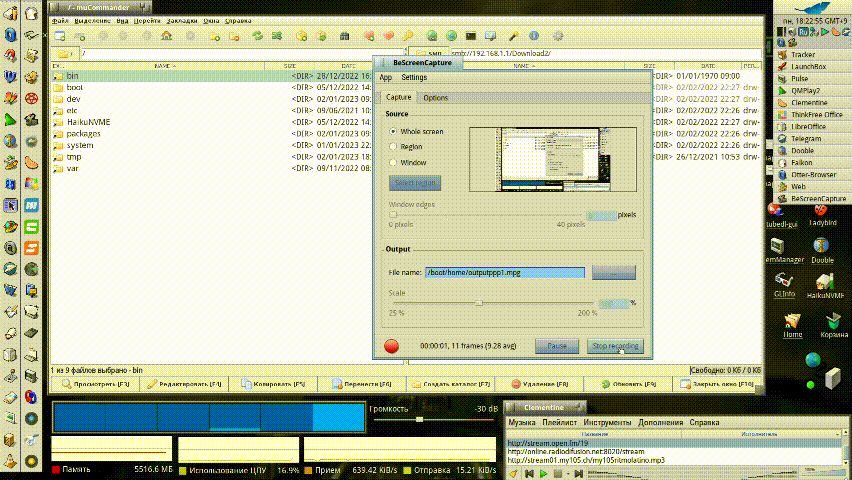Select the Whole screen radio option
Image resolution: width=852 pixels, height=480 pixels.
pos(393,131)
